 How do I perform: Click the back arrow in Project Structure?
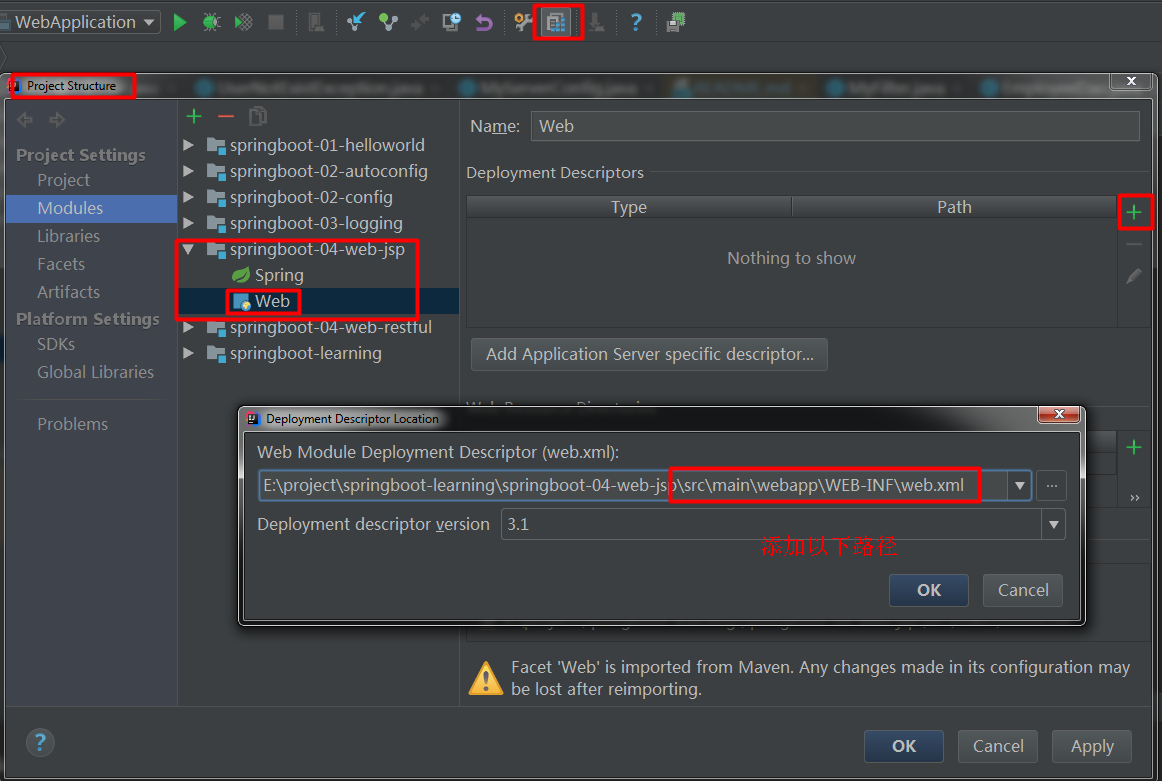pyautogui.click(x=24, y=119)
